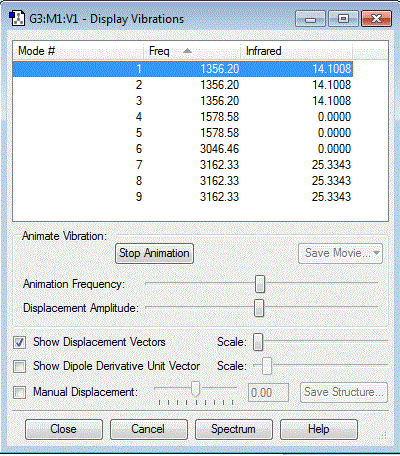Viewport: 400px width, 456px height.
Task: Minimize the Display Vibrations window
Action: pyautogui.click(x=310, y=19)
